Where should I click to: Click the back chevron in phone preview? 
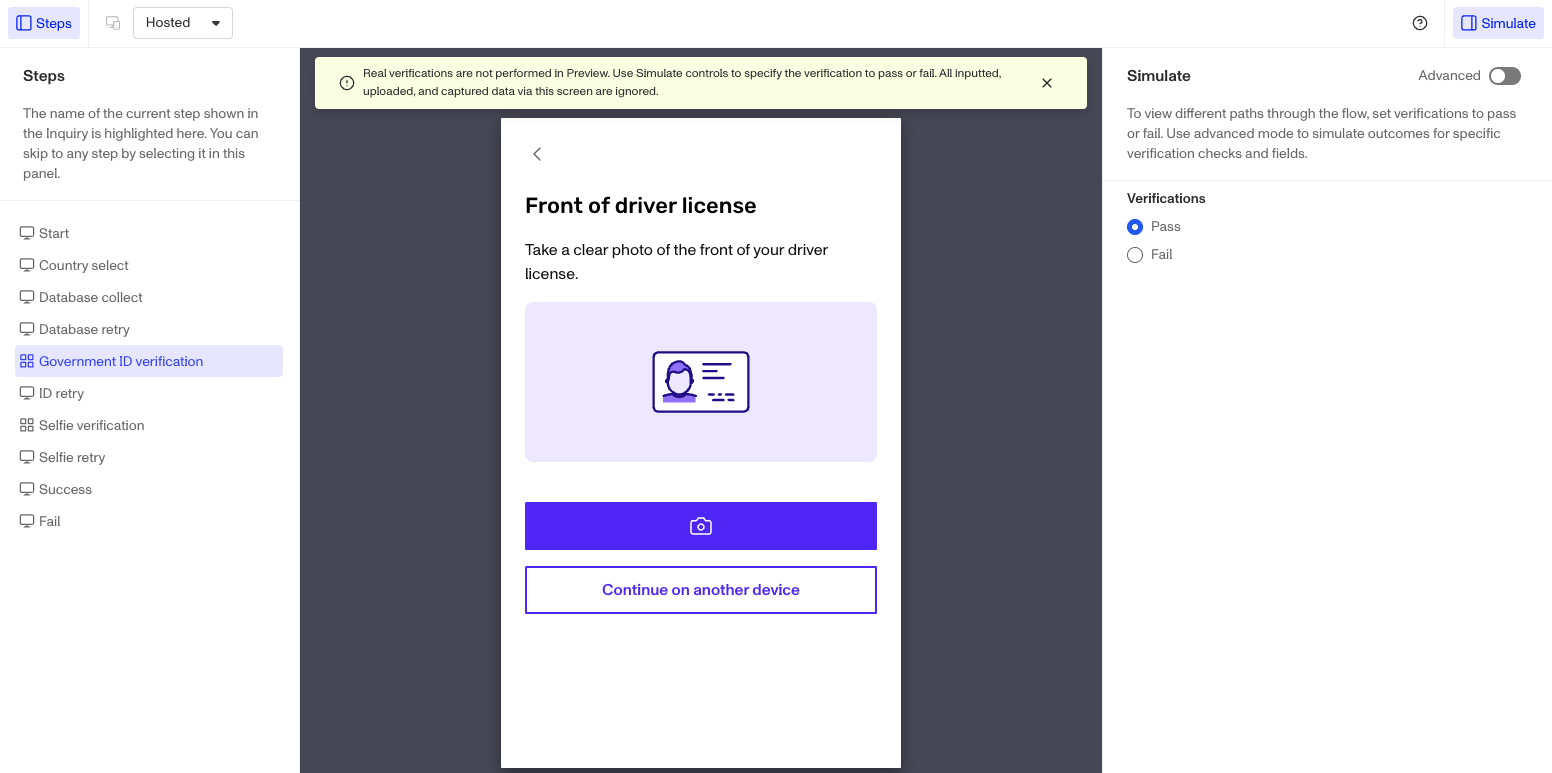537,153
